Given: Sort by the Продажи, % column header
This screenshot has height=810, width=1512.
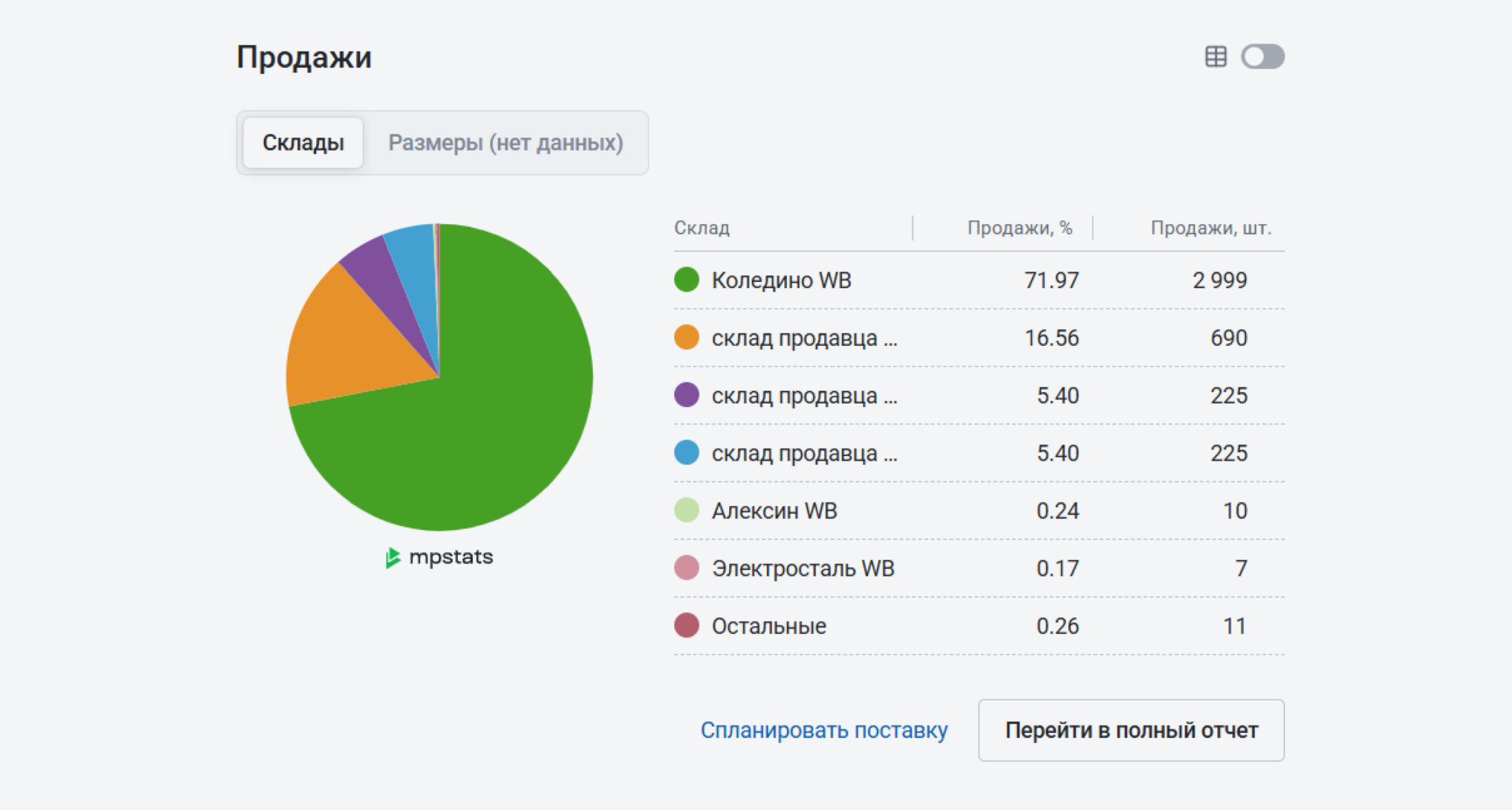Looking at the screenshot, I should pyautogui.click(x=1020, y=228).
